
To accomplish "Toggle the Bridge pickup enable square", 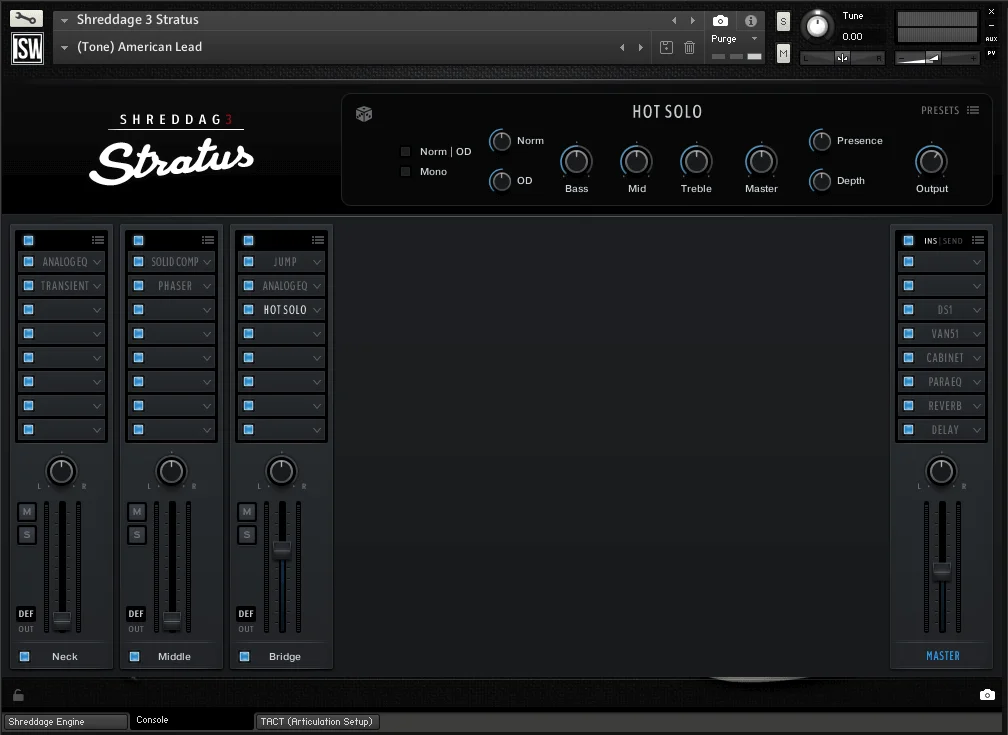I will (x=244, y=657).
